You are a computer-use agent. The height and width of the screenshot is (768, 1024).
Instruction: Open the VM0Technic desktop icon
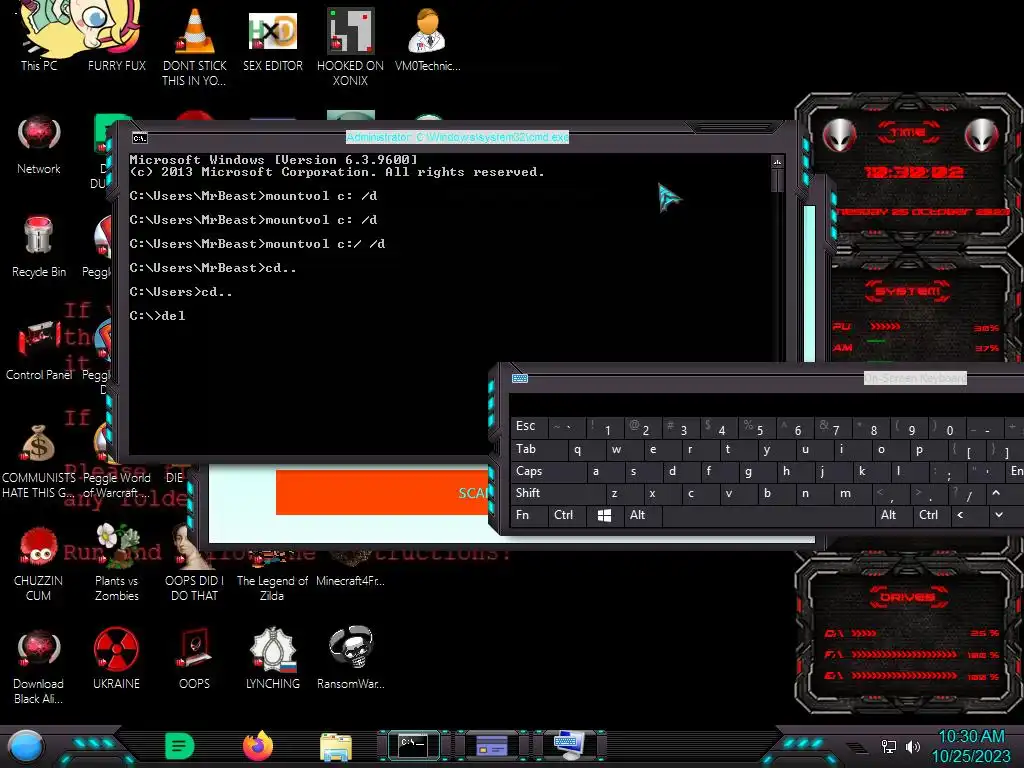(427, 39)
